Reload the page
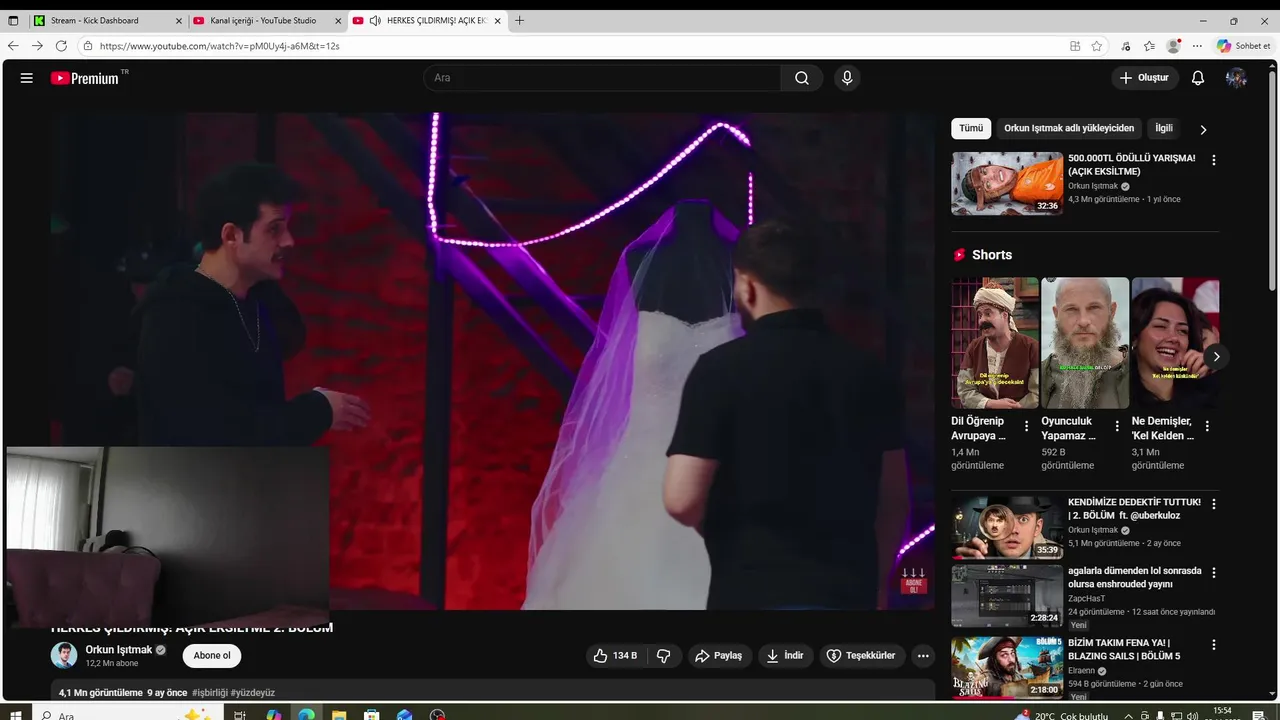 click(x=61, y=46)
